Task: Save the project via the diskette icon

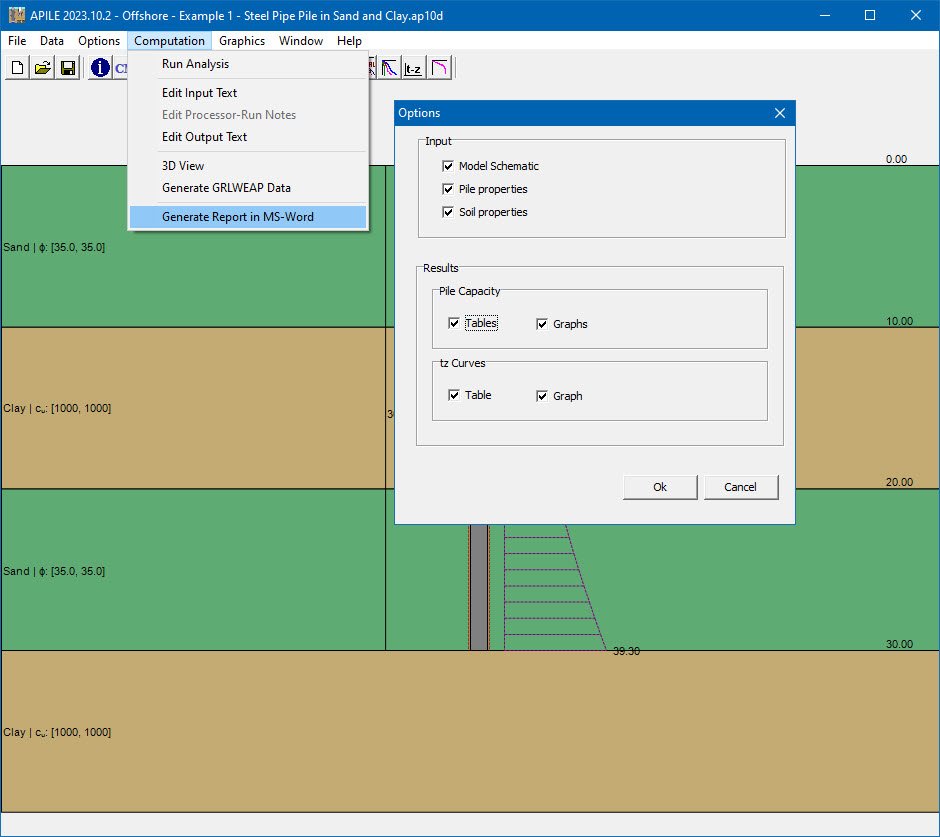Action: [67, 67]
